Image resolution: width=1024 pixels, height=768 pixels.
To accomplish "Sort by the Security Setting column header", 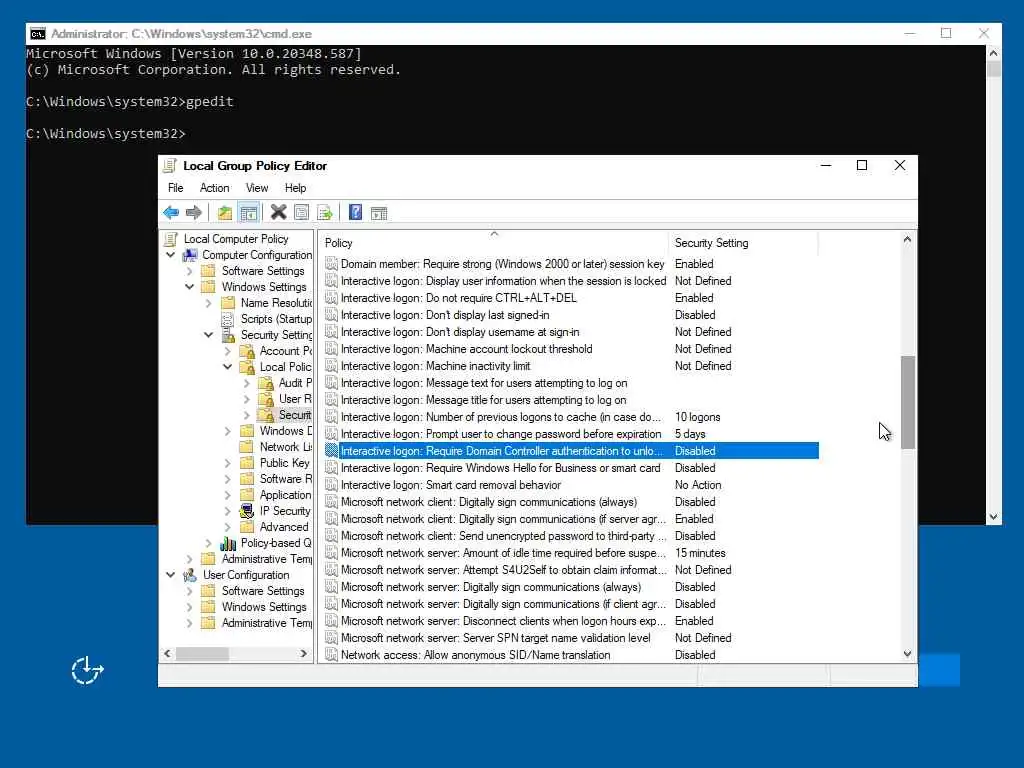I will pyautogui.click(x=743, y=243).
